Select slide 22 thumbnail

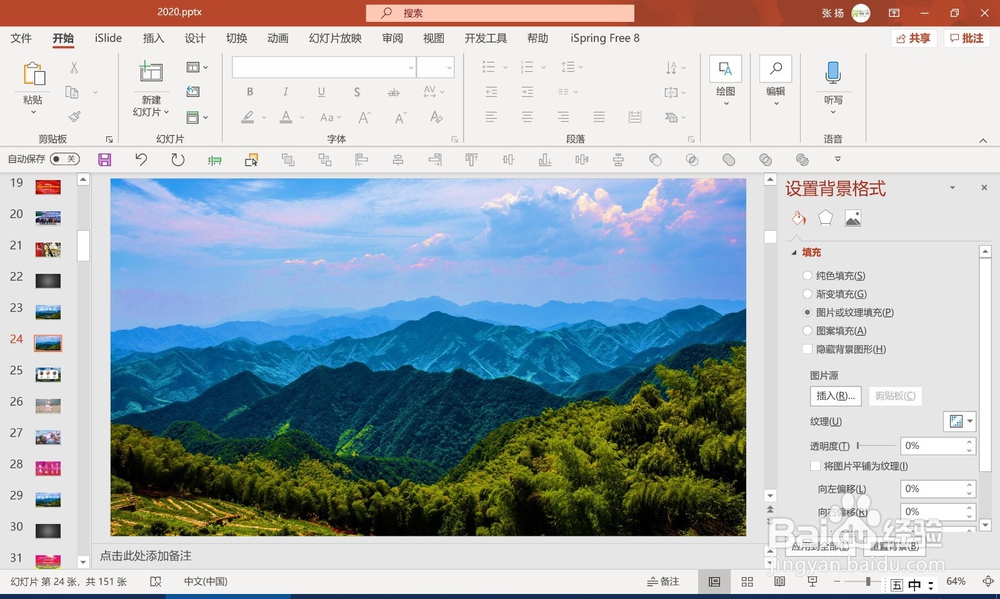pos(48,281)
